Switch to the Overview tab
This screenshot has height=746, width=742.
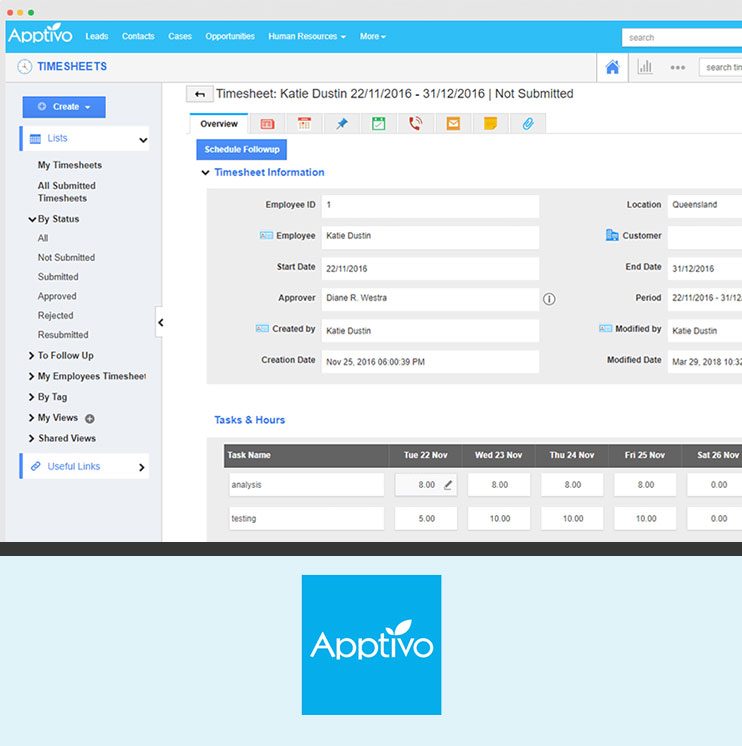click(x=219, y=124)
